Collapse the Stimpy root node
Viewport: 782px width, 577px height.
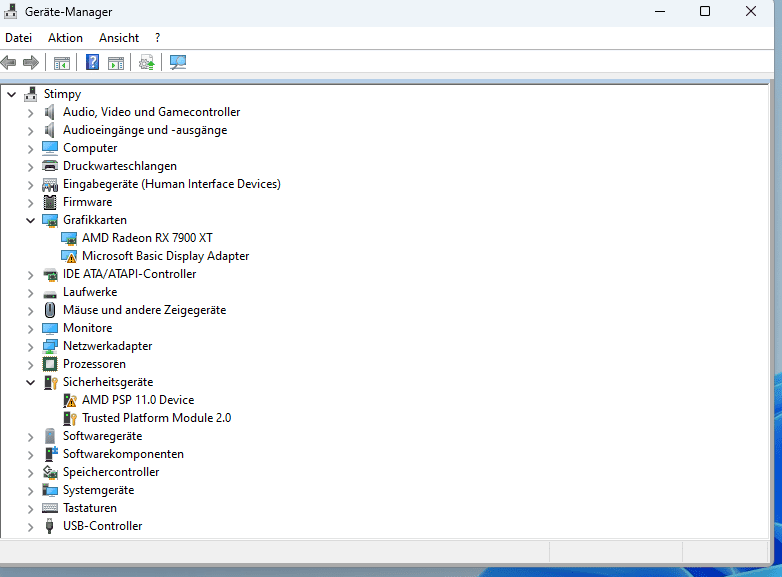click(11, 94)
